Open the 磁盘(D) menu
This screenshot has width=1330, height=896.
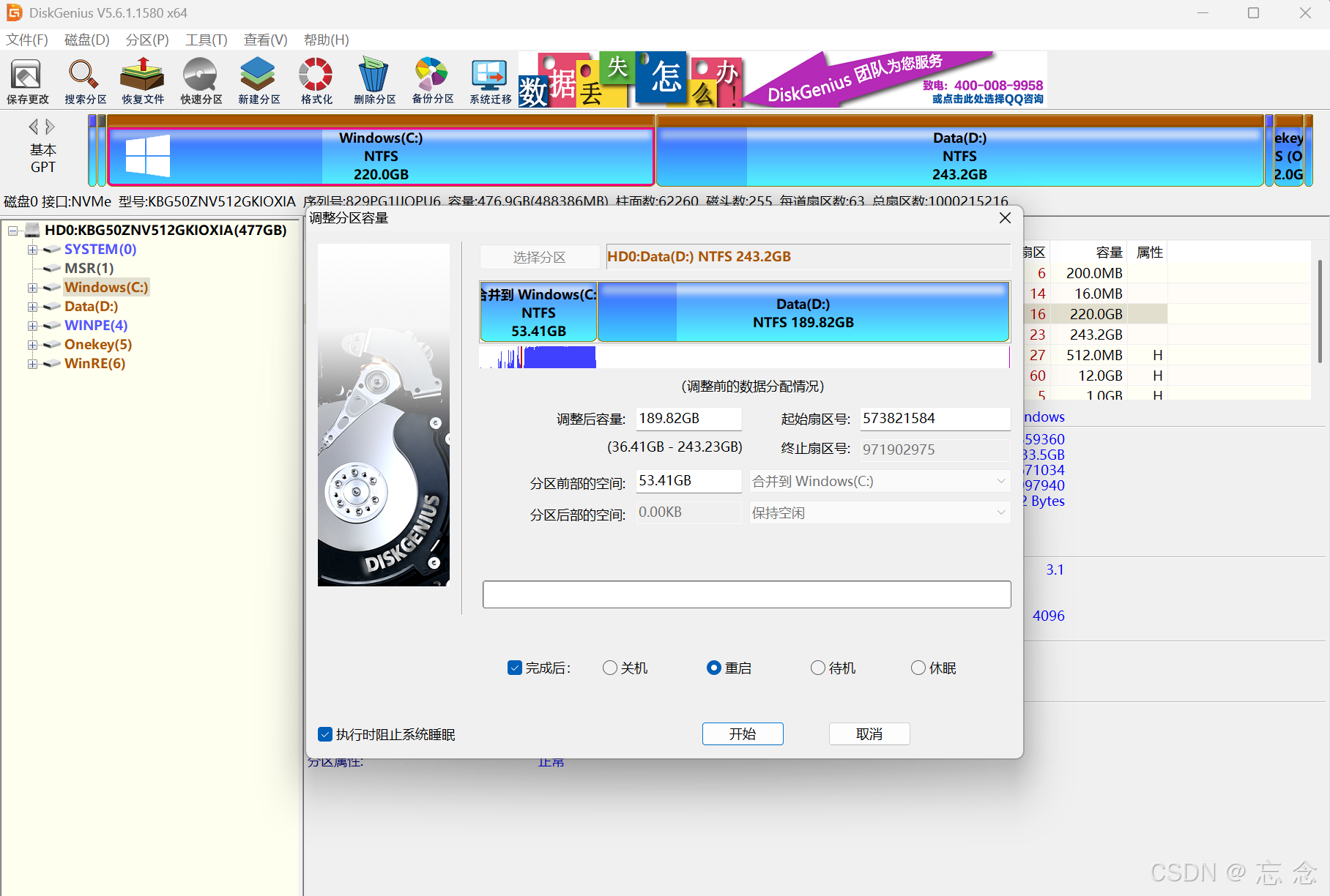[86, 40]
